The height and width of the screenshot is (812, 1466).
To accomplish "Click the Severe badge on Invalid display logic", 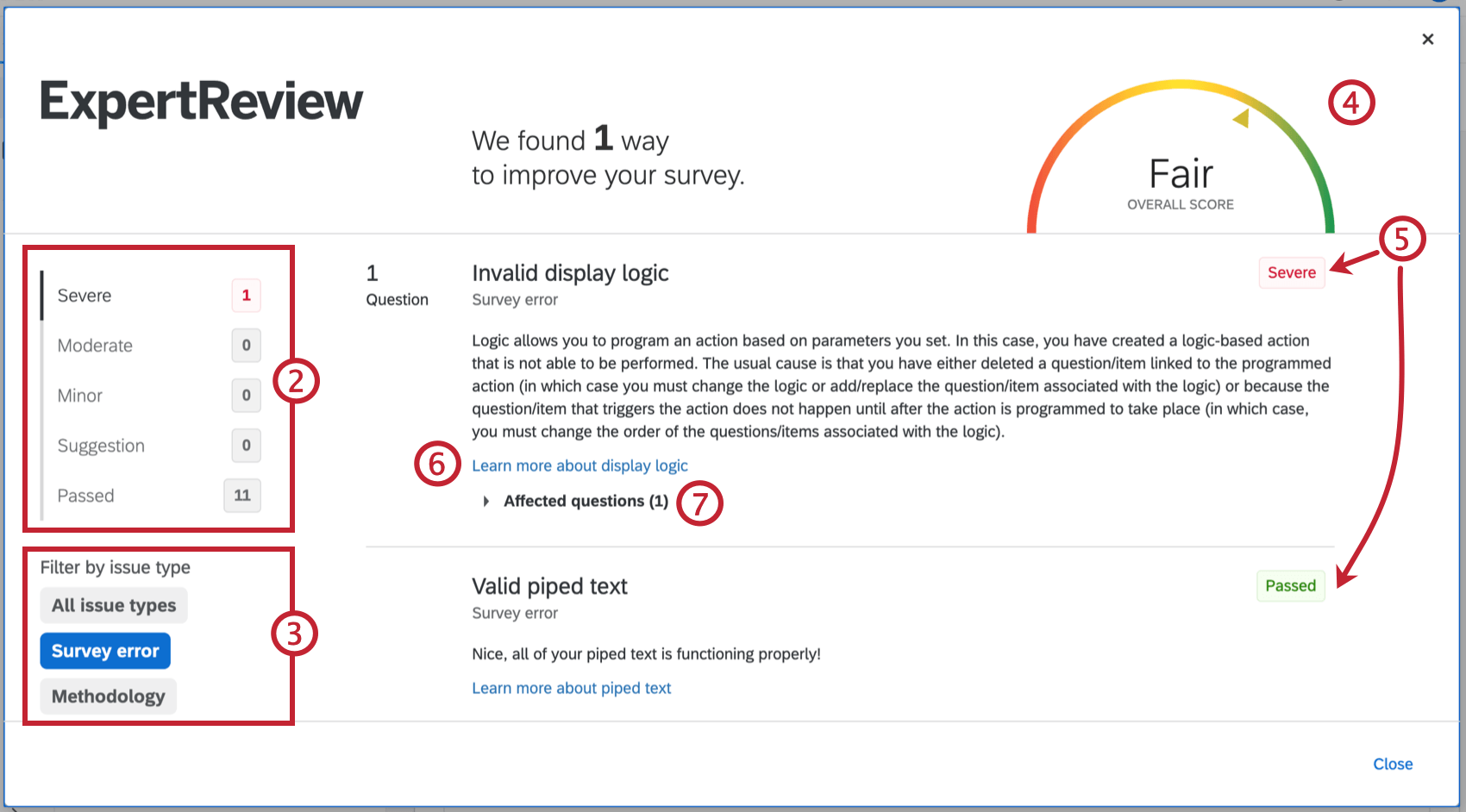I will [x=1291, y=272].
